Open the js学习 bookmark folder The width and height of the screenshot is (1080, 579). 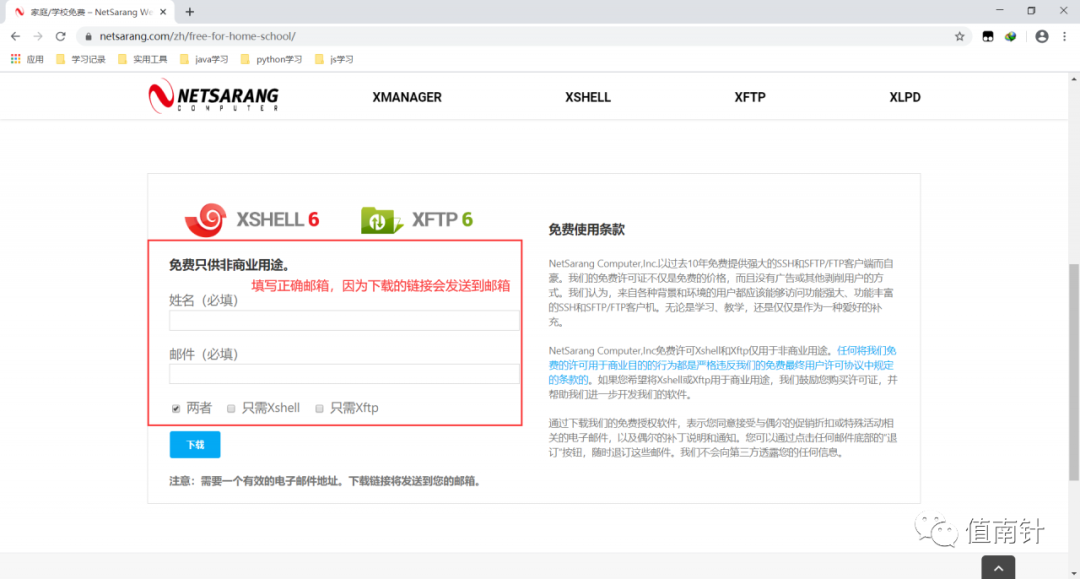[334, 59]
